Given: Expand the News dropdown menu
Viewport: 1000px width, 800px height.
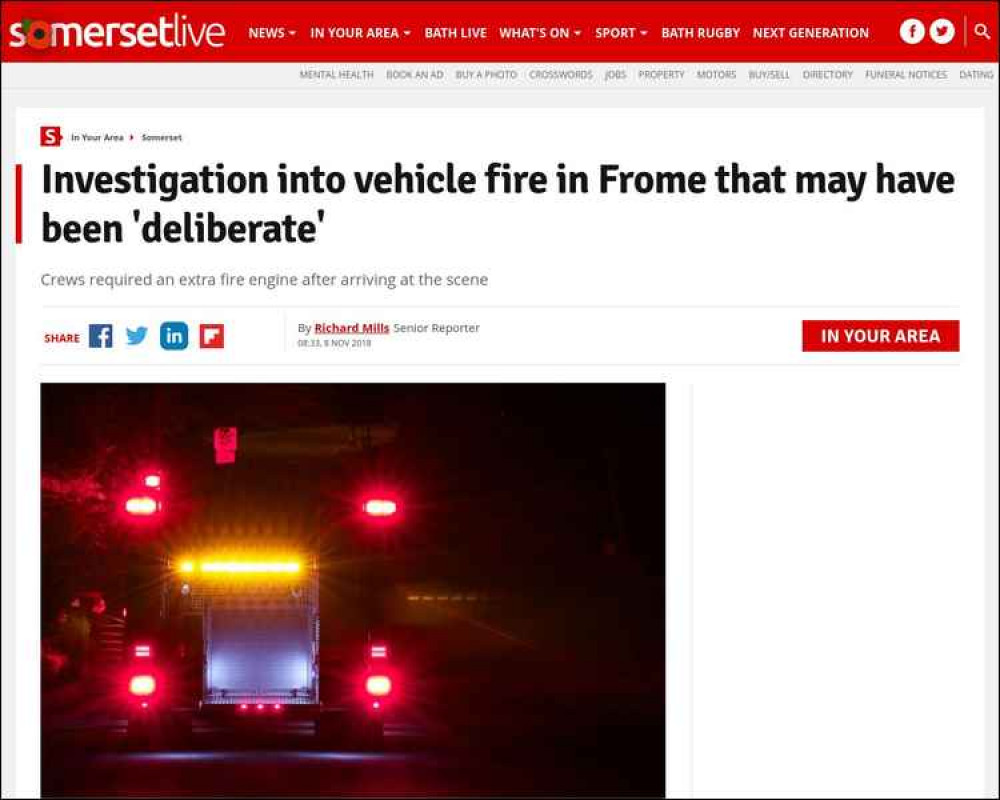Looking at the screenshot, I should (x=272, y=33).
